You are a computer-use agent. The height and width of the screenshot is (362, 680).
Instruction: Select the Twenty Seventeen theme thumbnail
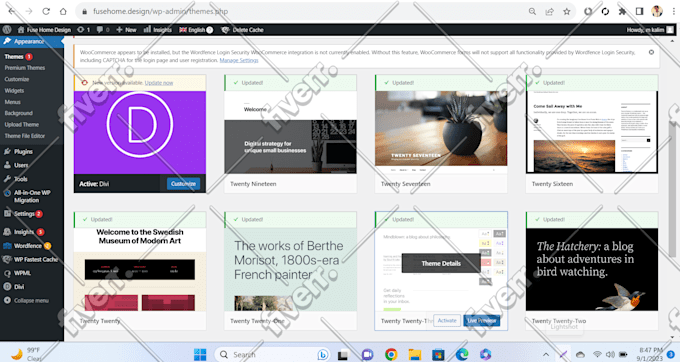point(441,132)
